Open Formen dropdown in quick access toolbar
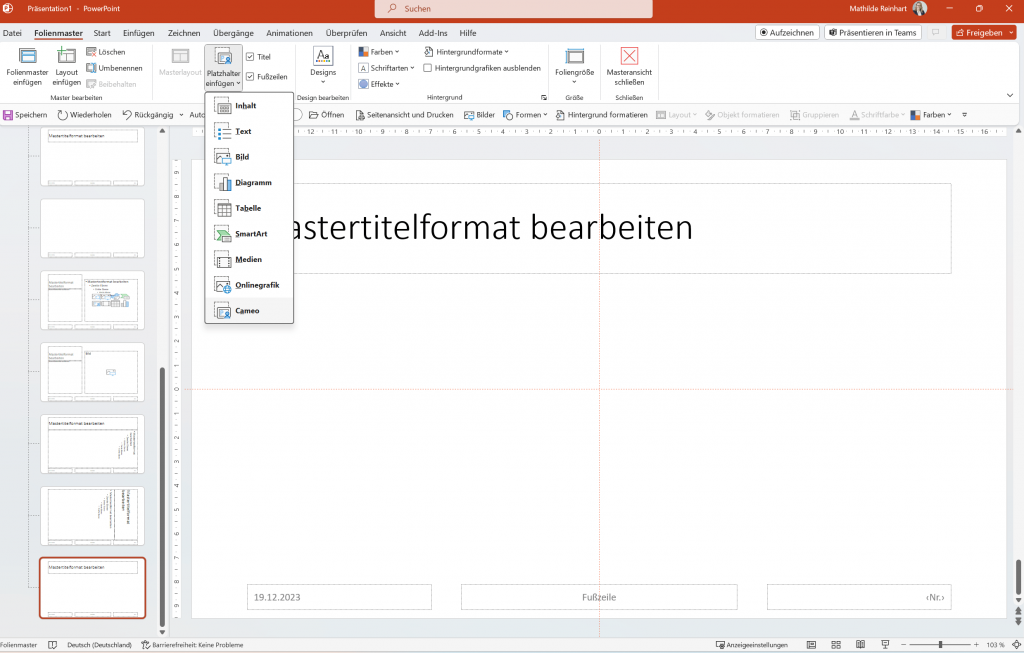 (x=525, y=115)
